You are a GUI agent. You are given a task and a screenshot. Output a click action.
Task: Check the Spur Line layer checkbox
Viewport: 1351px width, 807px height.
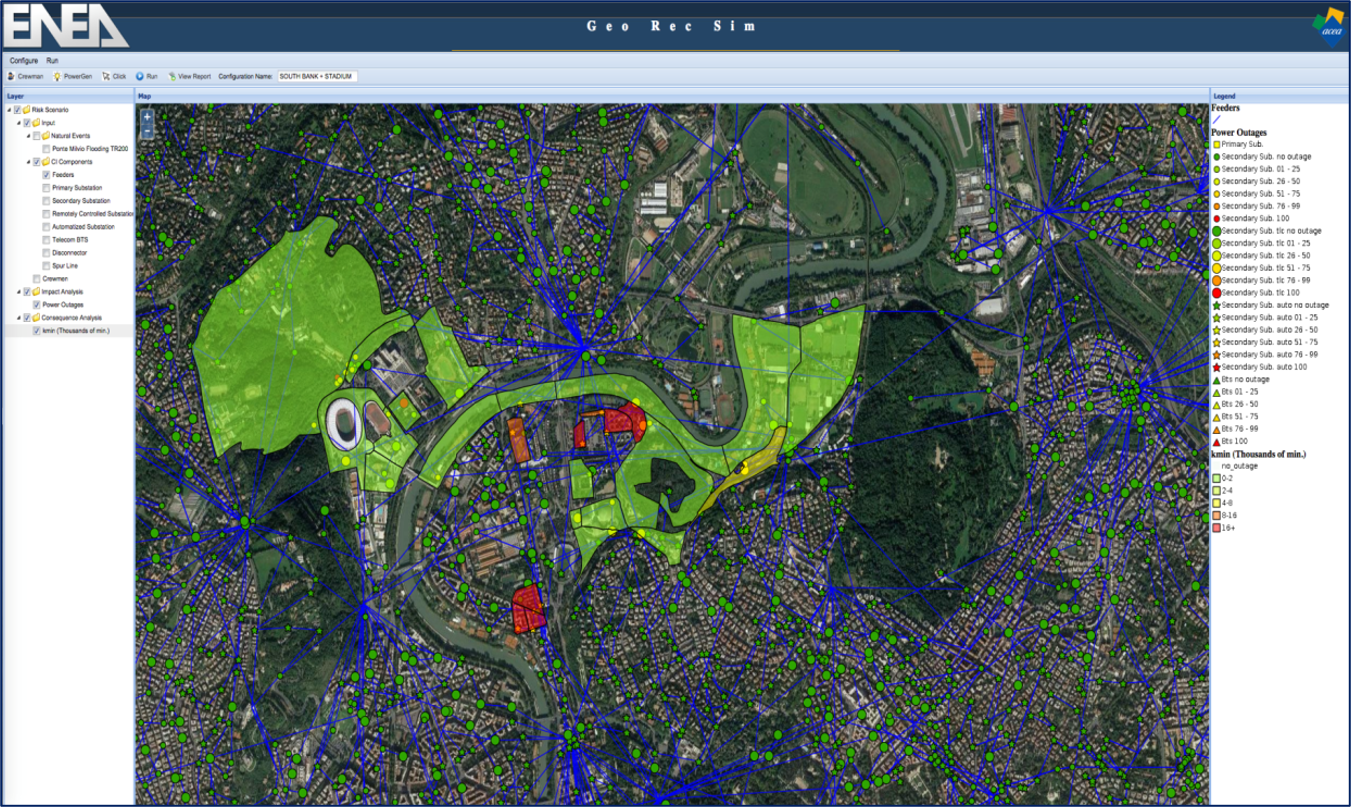point(47,266)
